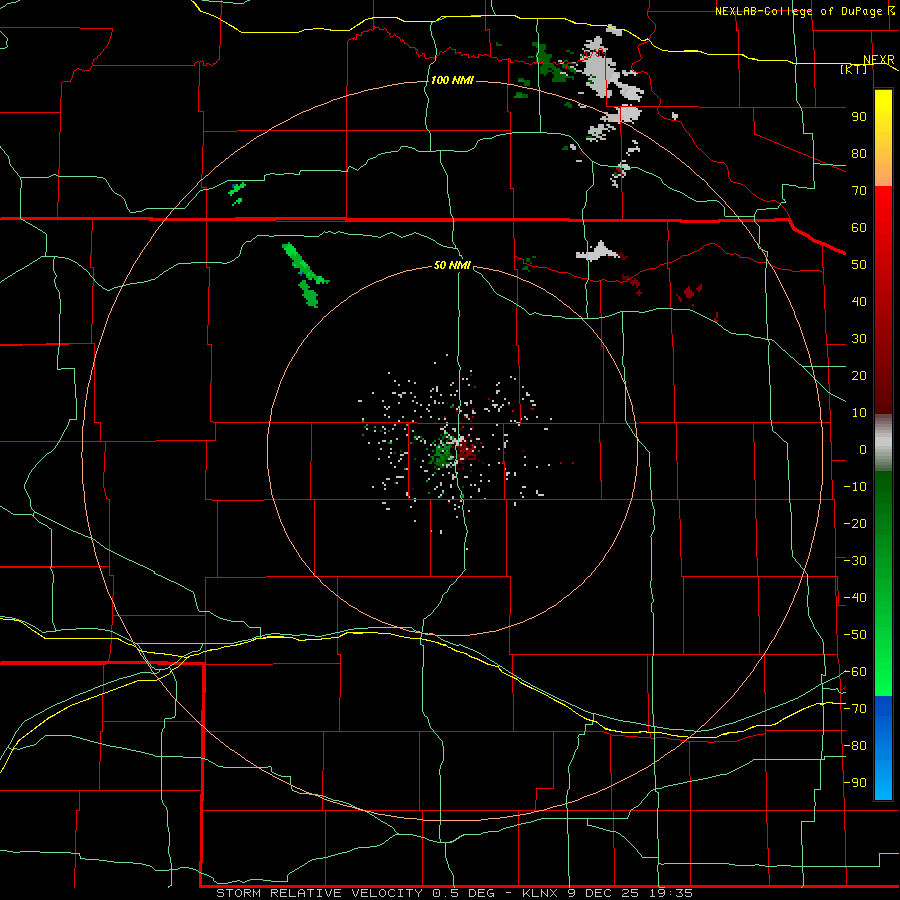Click the red outbound velocity patch at radar center
Viewport: 900px width, 900px height.
click(x=467, y=450)
